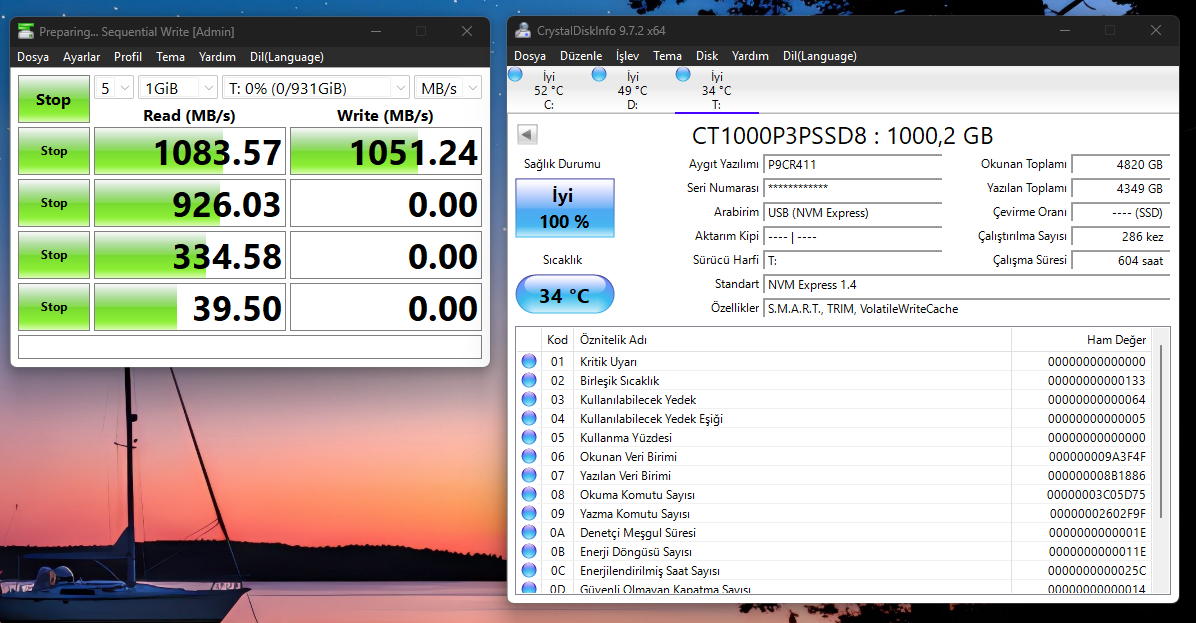Click the Öznitelik Adı column header
This screenshot has height=623, width=1196.
point(792,339)
